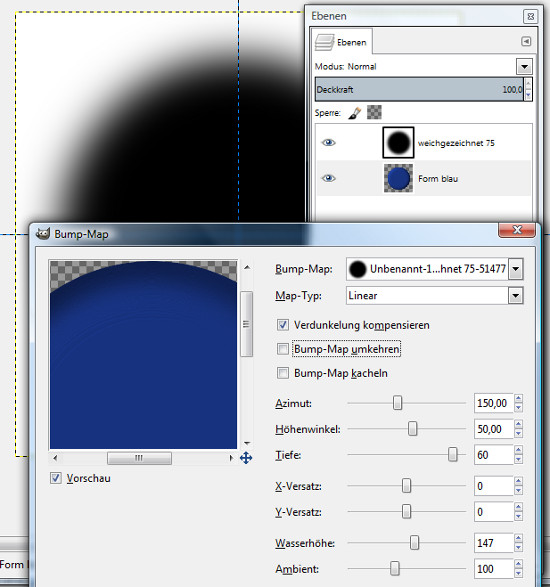Viewport: 550px width, 587px height.
Task: Hide the weichgezeichnet 75 layer
Action: coord(328,143)
